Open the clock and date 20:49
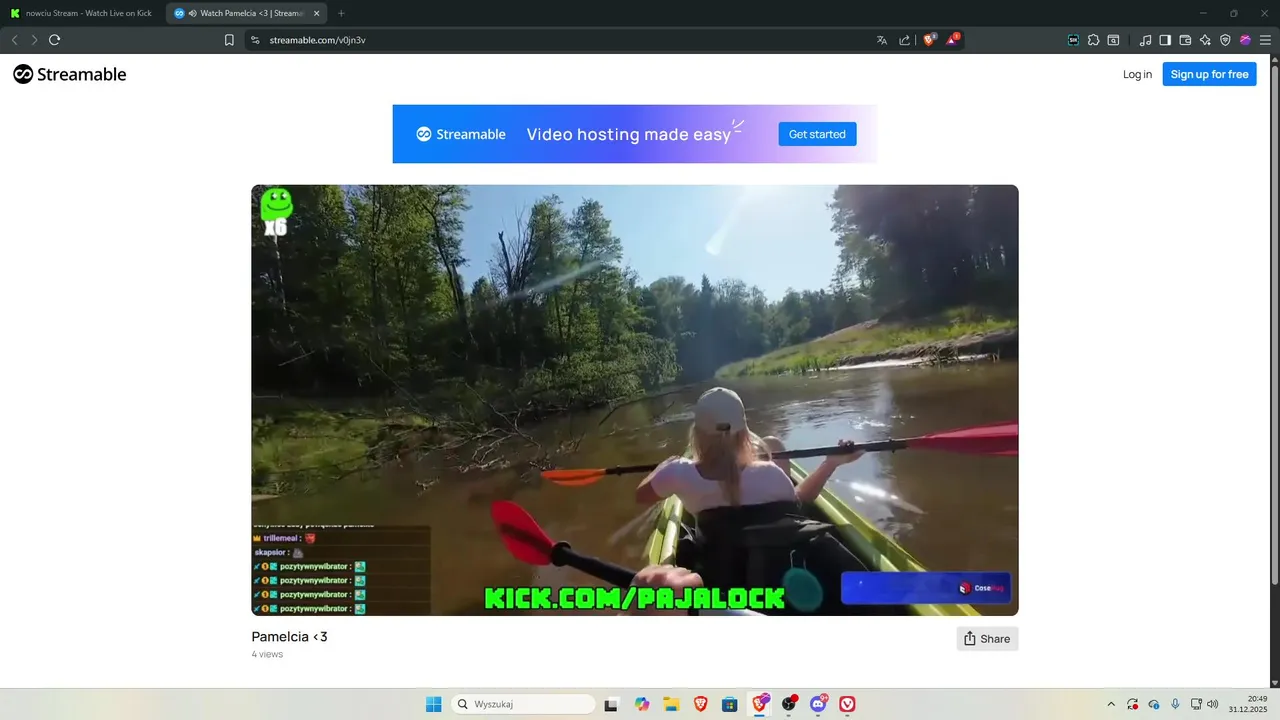1280x720 pixels. pyautogui.click(x=1249, y=704)
